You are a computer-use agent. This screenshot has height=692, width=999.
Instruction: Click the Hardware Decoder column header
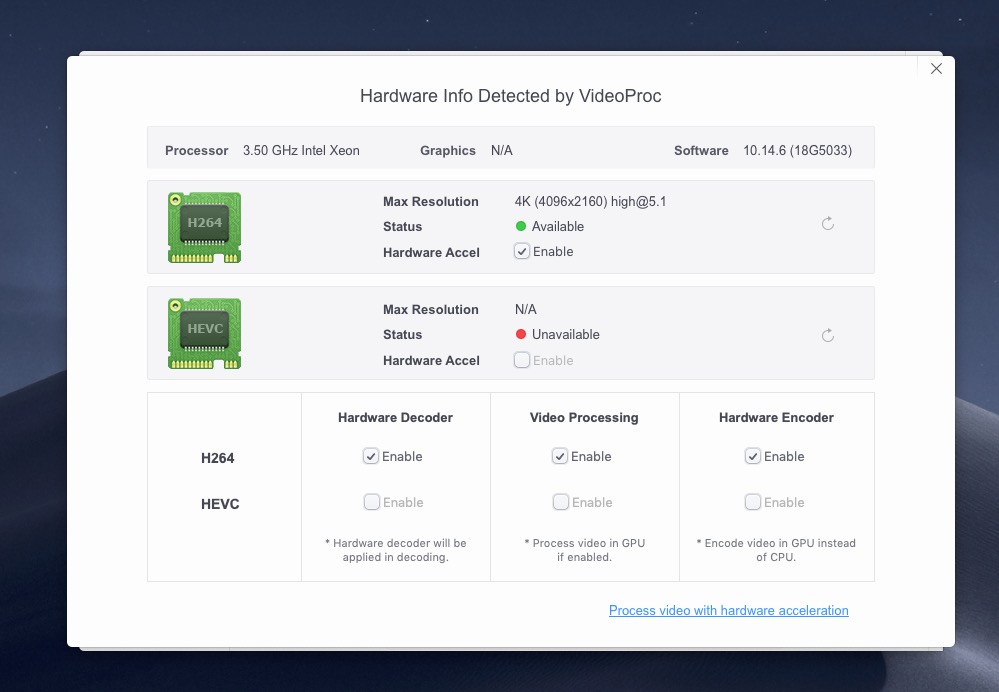click(x=395, y=417)
